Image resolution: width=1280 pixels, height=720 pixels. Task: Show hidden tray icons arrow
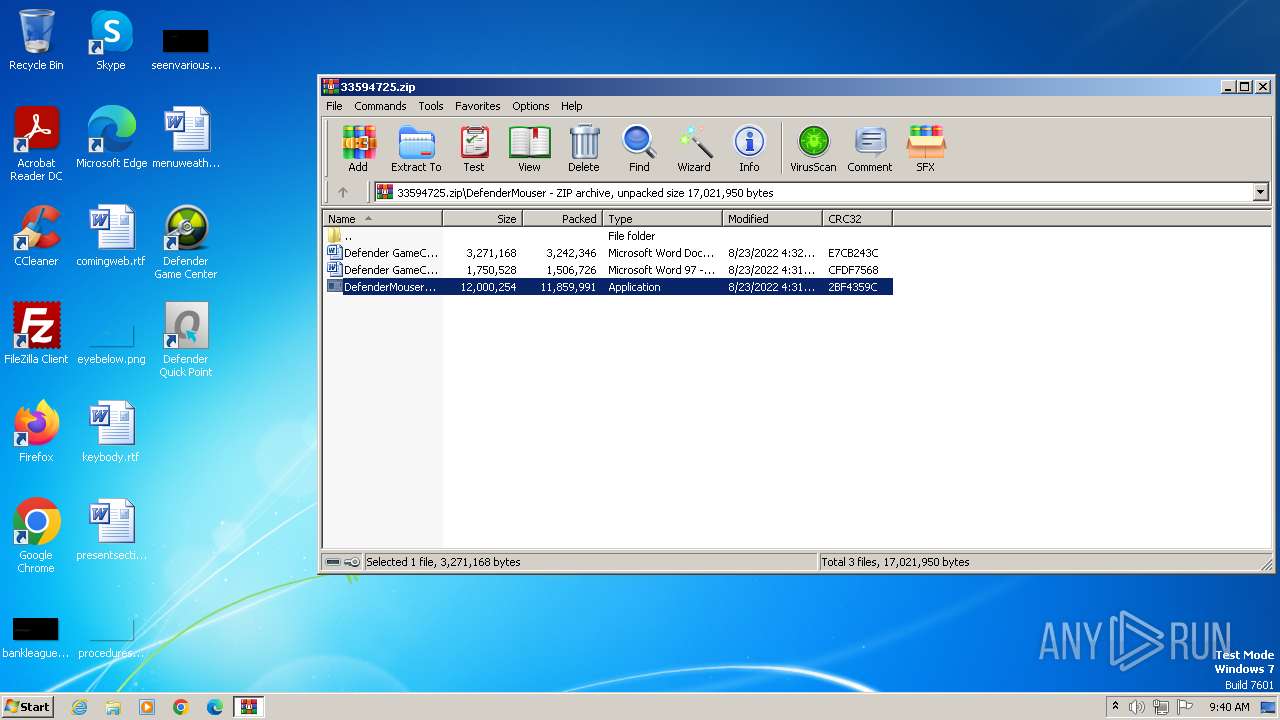tap(1115, 706)
